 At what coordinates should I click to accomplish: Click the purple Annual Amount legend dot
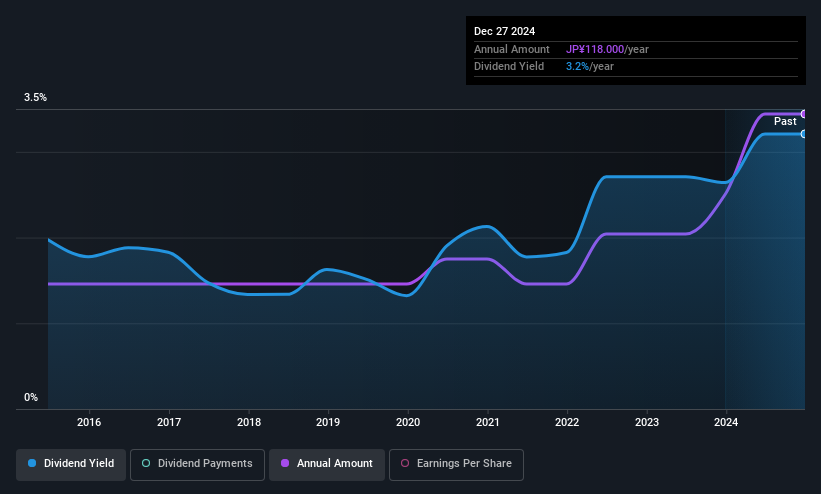click(285, 463)
